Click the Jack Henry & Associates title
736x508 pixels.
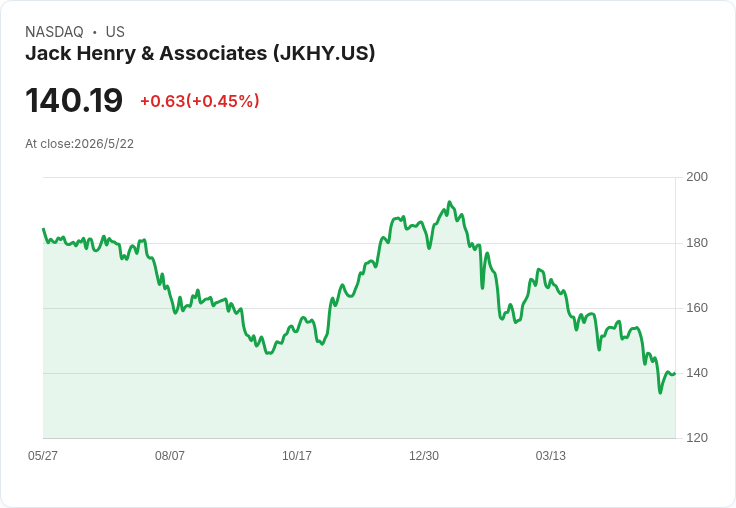pos(200,53)
